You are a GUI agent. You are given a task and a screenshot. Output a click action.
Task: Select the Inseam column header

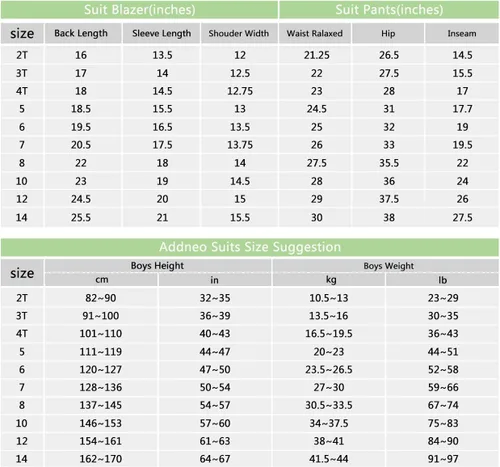[462, 33]
